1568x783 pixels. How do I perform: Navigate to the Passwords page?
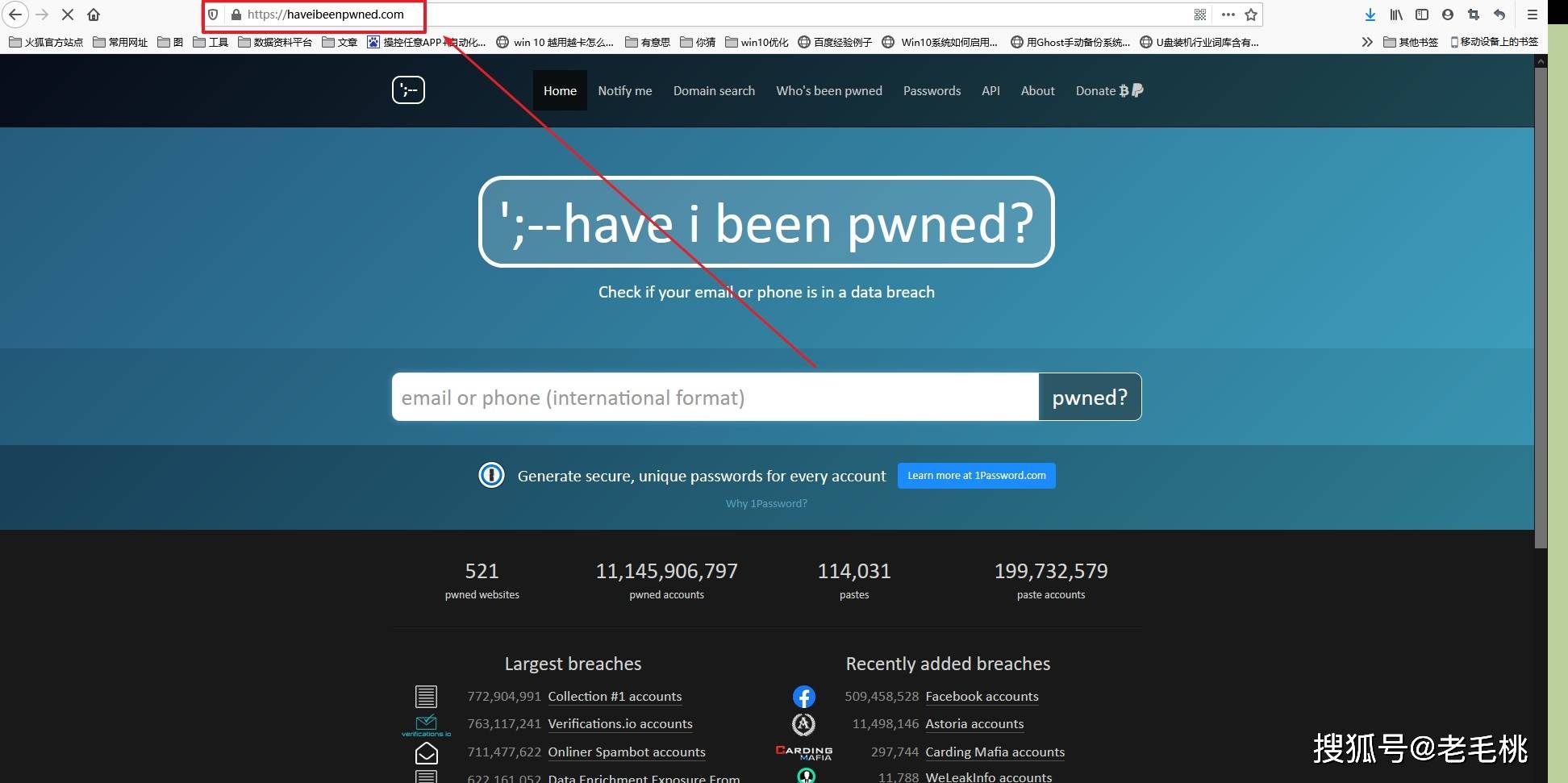[x=932, y=90]
